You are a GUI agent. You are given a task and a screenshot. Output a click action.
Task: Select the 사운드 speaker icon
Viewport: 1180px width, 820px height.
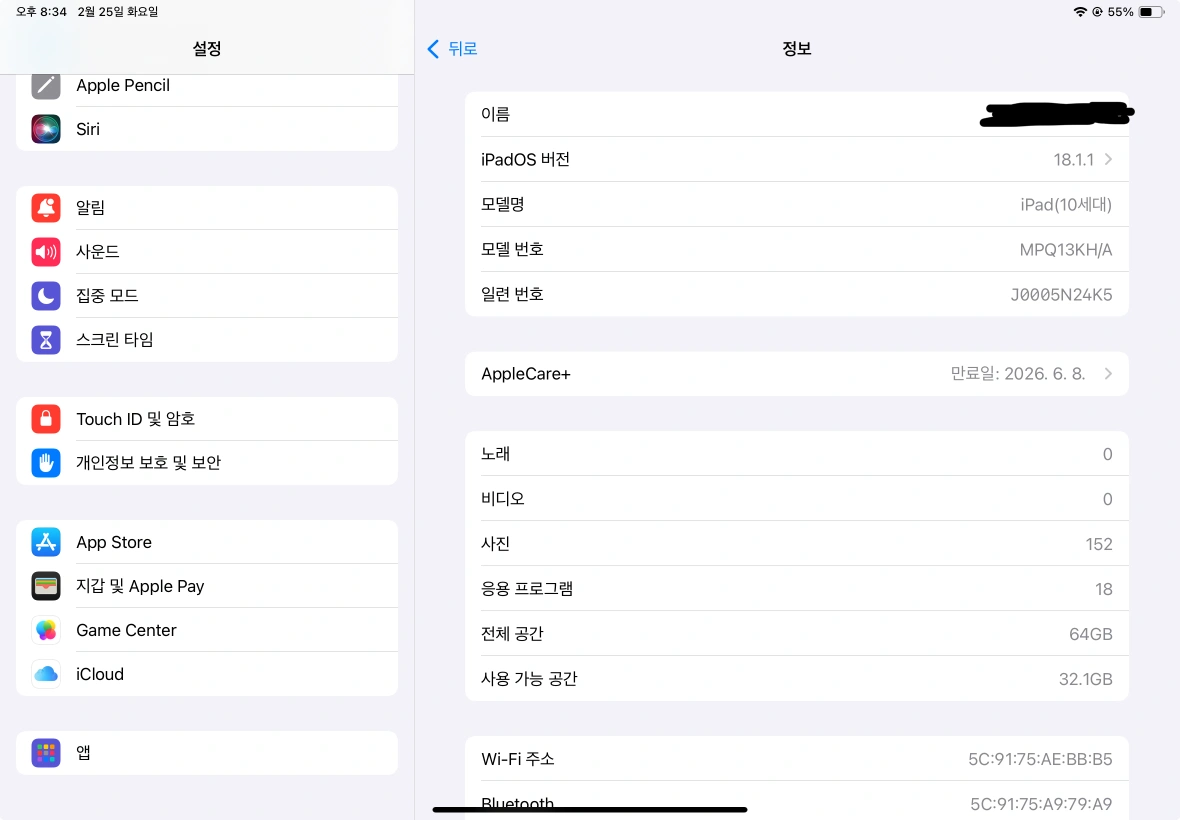[x=46, y=251]
